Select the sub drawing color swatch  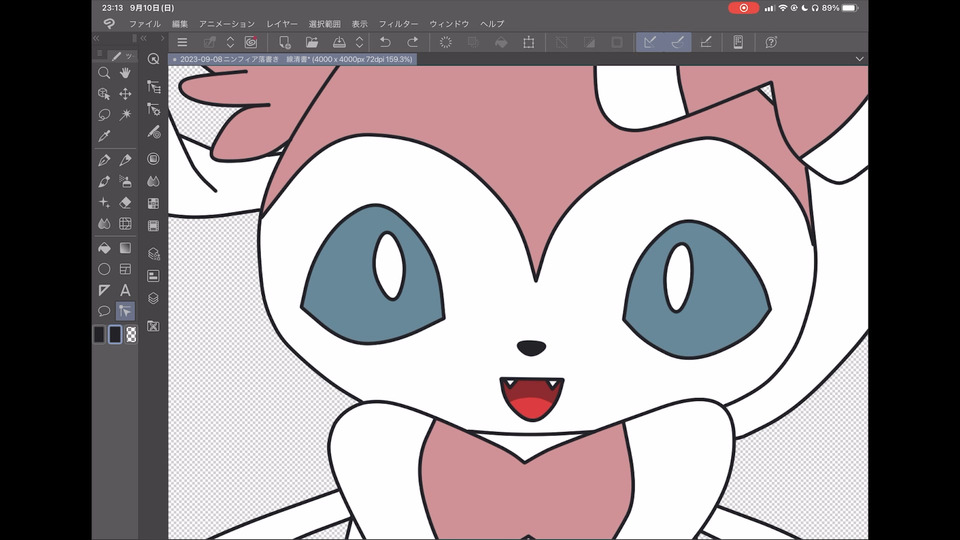(115, 335)
